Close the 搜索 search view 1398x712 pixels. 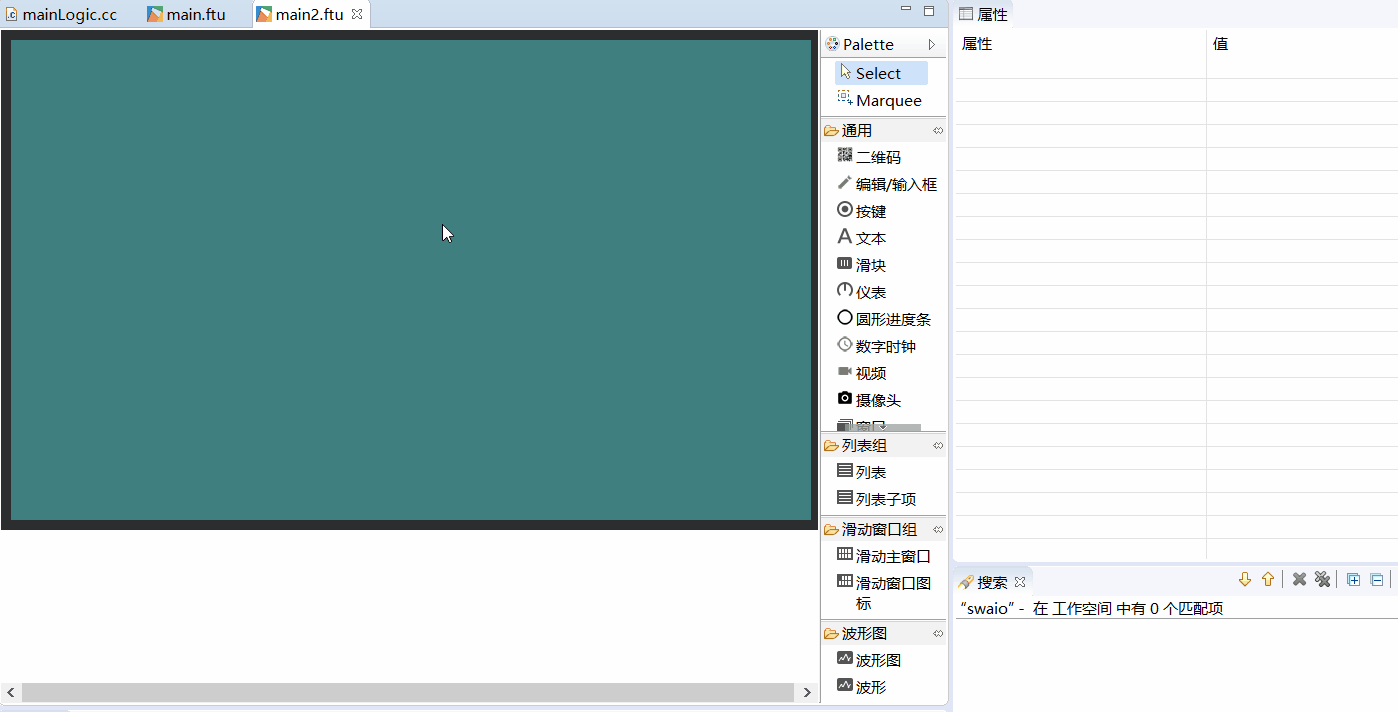pos(1020,582)
